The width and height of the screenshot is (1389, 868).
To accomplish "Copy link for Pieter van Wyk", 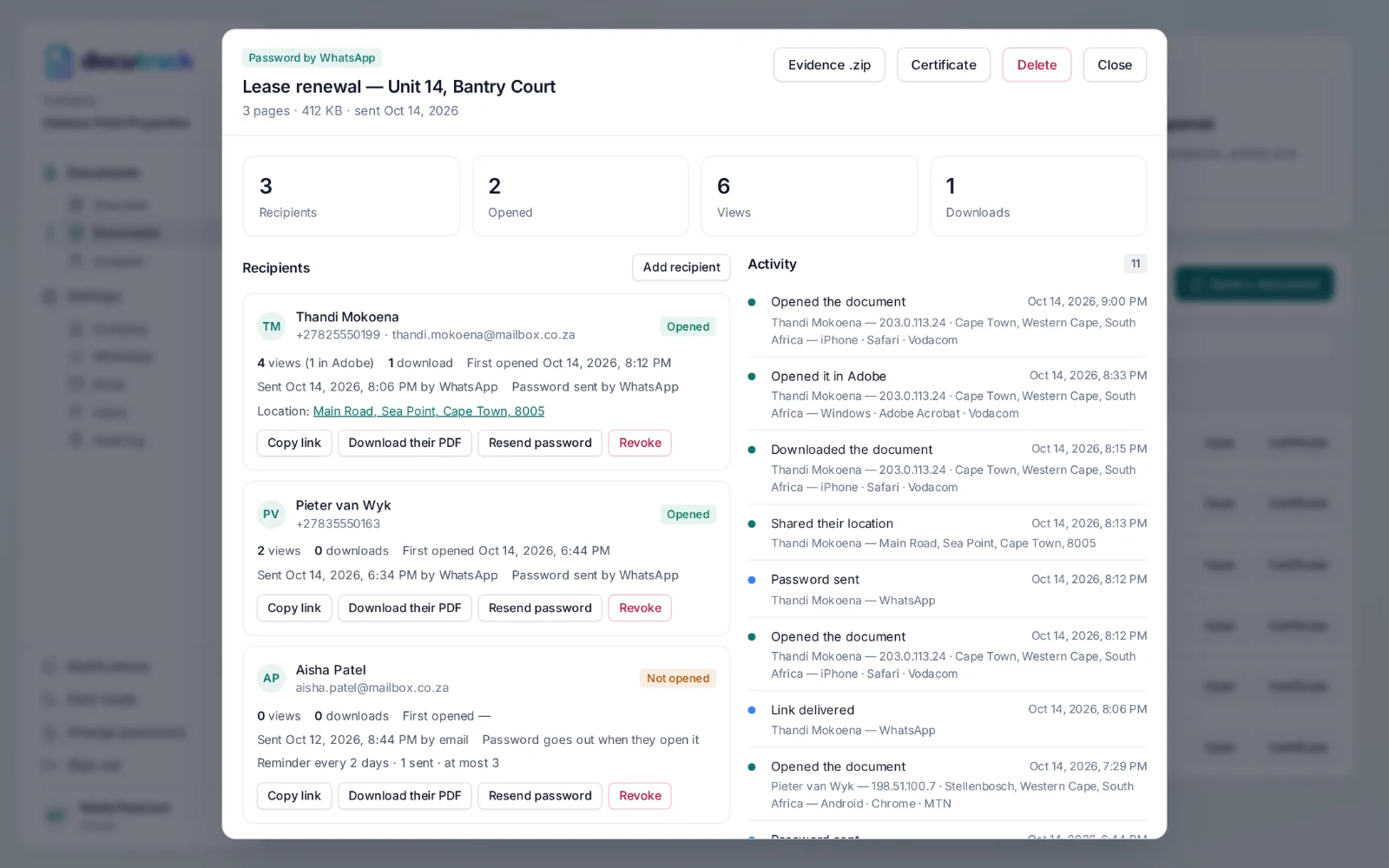I will [294, 608].
